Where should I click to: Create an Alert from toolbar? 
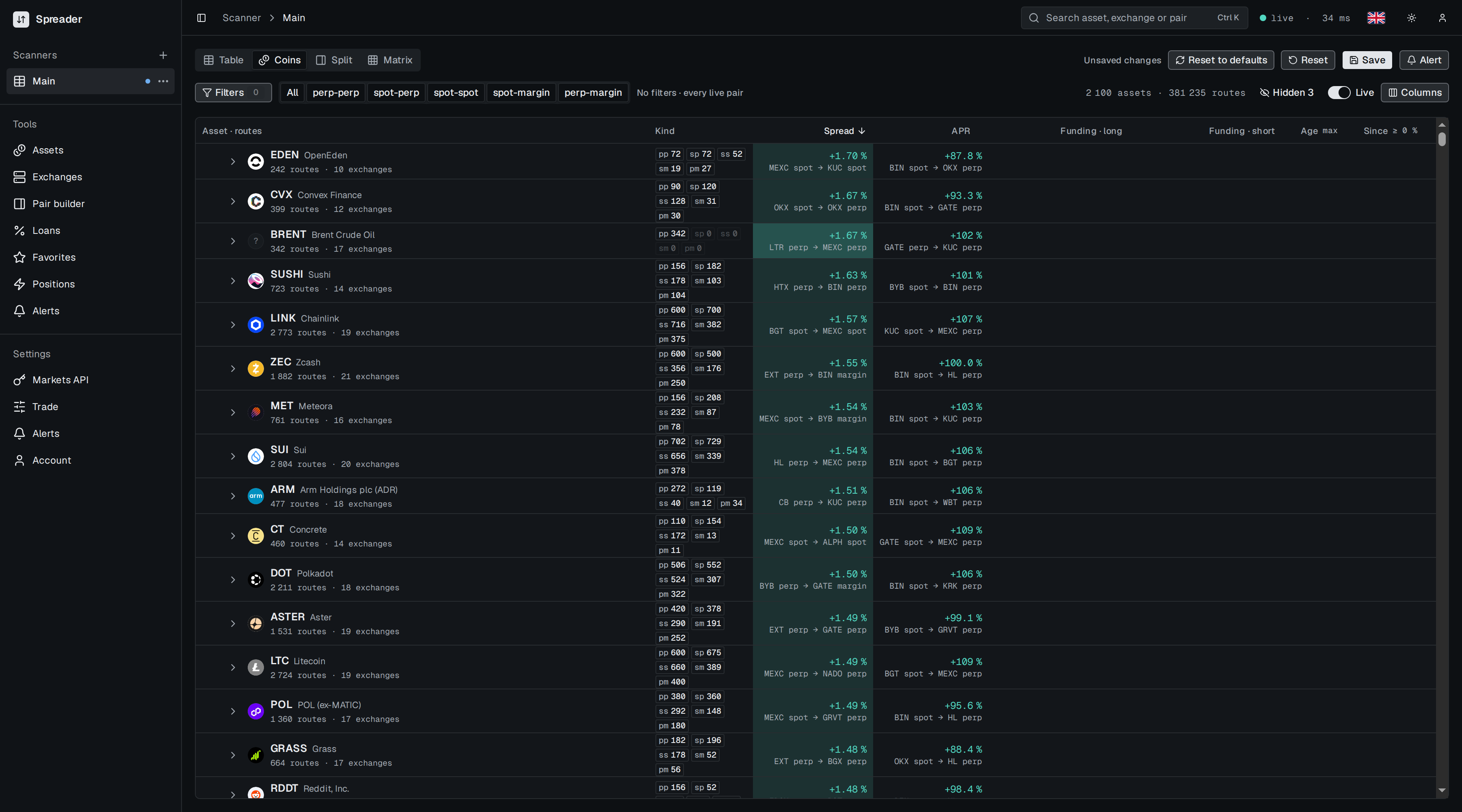click(x=1424, y=60)
